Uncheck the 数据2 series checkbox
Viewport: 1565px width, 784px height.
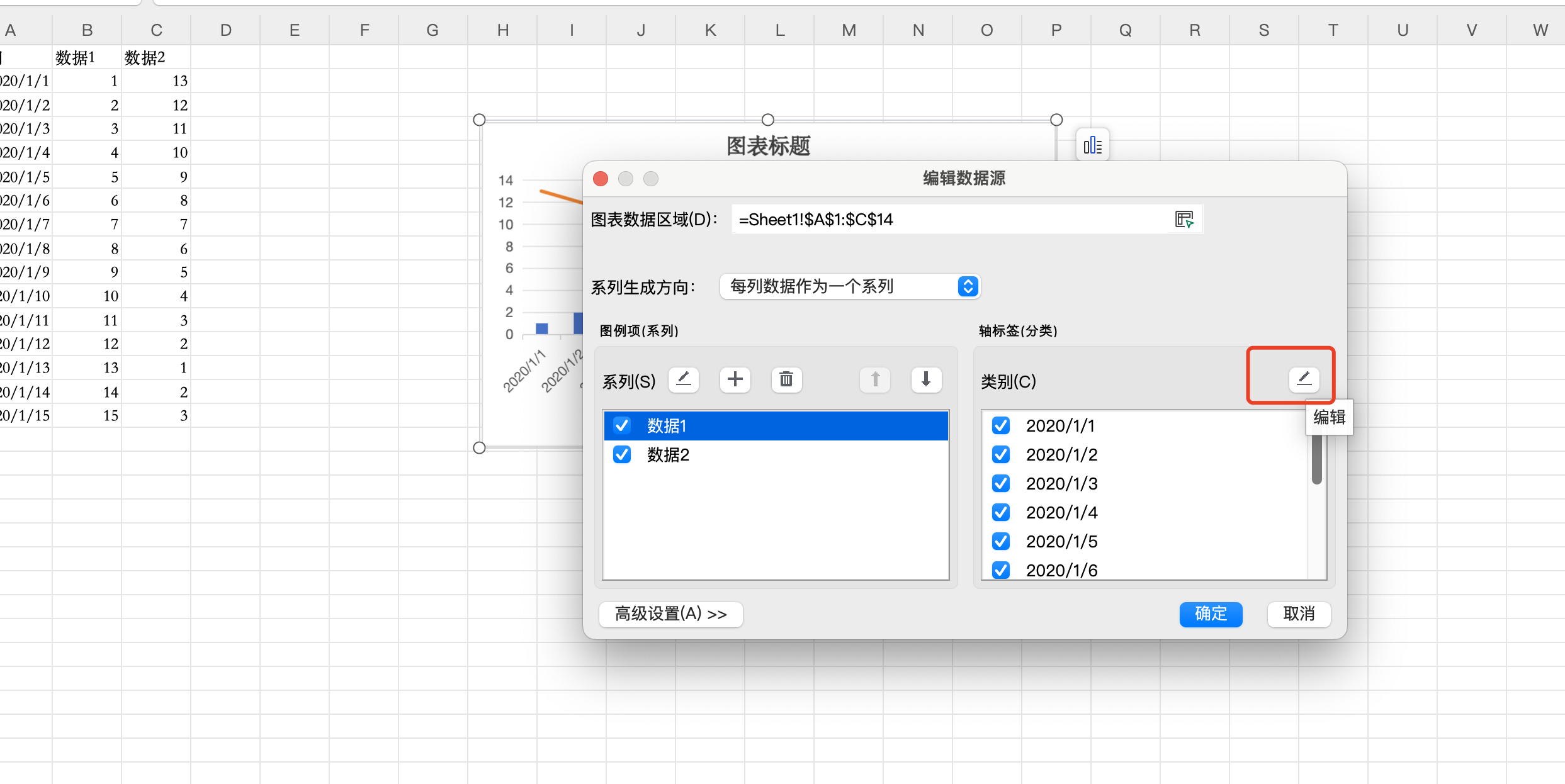[x=622, y=454]
